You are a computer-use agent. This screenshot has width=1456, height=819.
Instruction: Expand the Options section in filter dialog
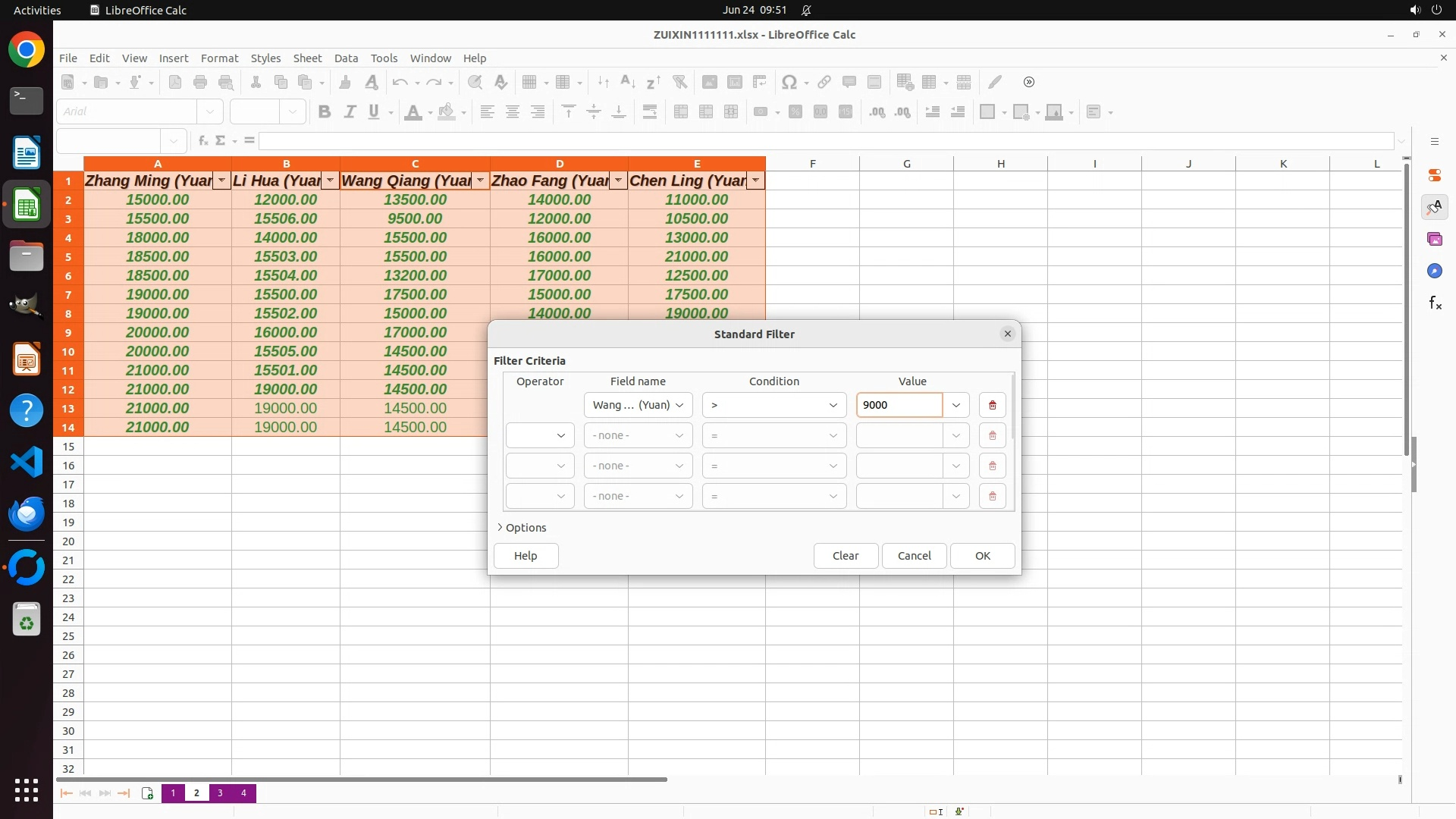(x=522, y=528)
